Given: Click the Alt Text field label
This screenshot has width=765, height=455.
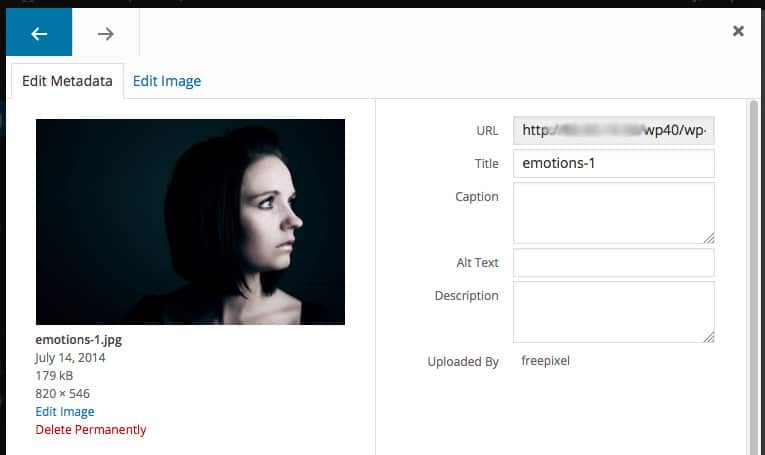Looking at the screenshot, I should coord(477,262).
